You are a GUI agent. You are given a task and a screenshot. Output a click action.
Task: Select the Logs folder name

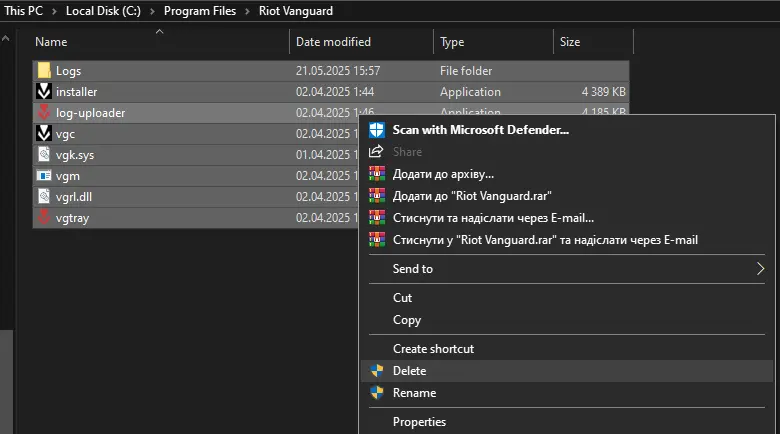(68, 71)
